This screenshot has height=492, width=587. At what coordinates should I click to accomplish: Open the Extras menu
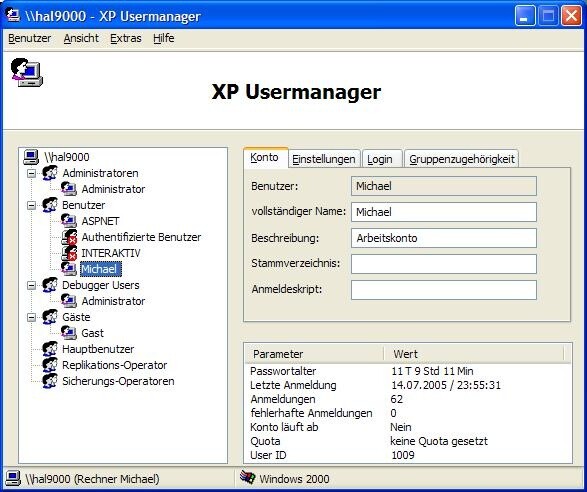point(126,38)
